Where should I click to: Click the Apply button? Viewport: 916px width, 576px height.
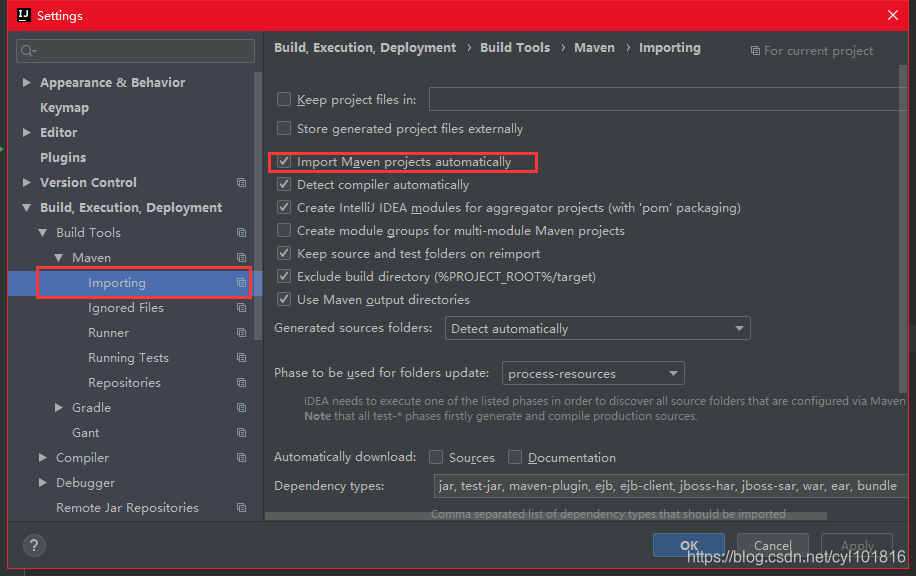click(x=856, y=546)
